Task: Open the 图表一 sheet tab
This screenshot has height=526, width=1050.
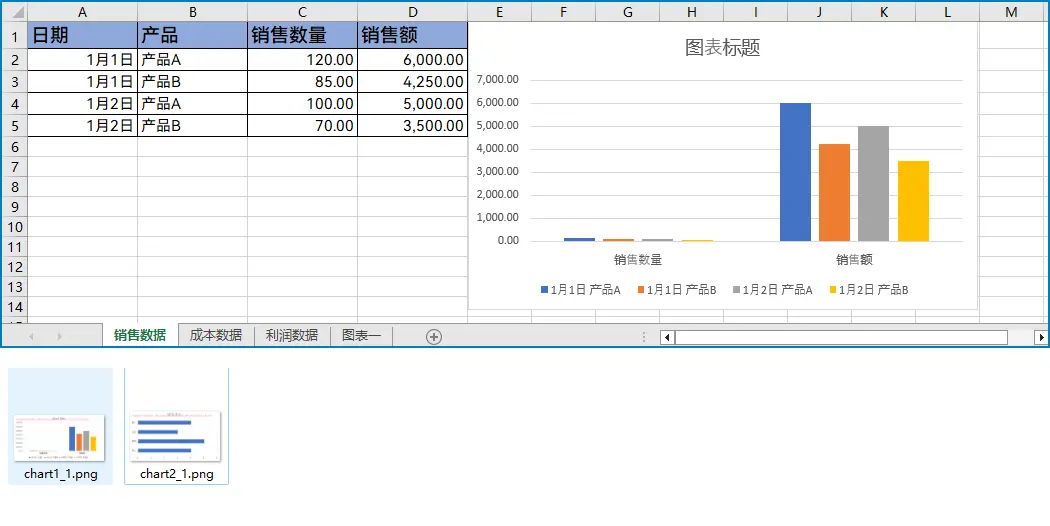Action: point(362,335)
